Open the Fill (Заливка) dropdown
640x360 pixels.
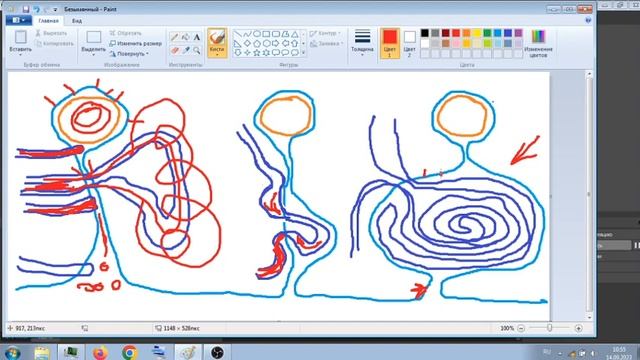pyautogui.click(x=327, y=44)
